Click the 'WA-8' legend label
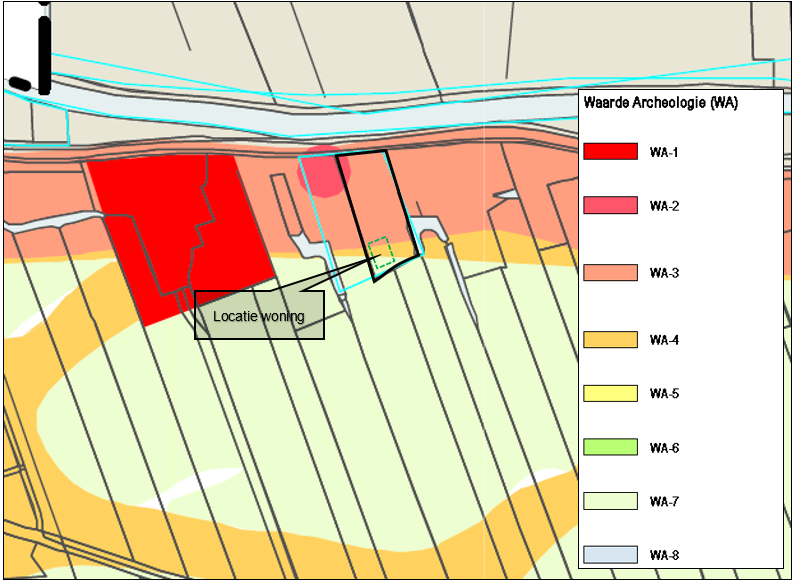The image size is (796, 584). [x=664, y=556]
